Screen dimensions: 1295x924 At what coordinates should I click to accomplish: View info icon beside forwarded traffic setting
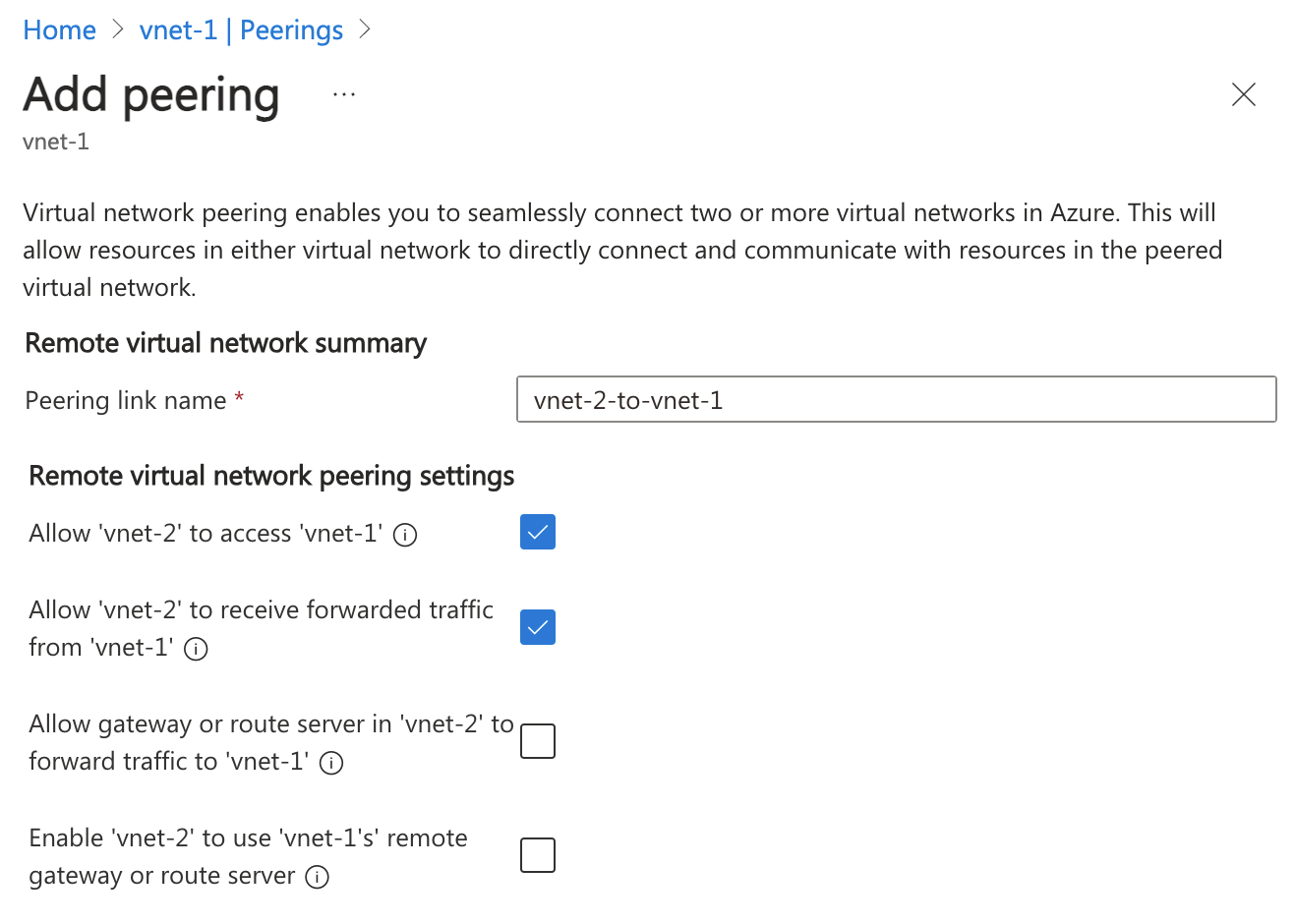[x=195, y=650]
